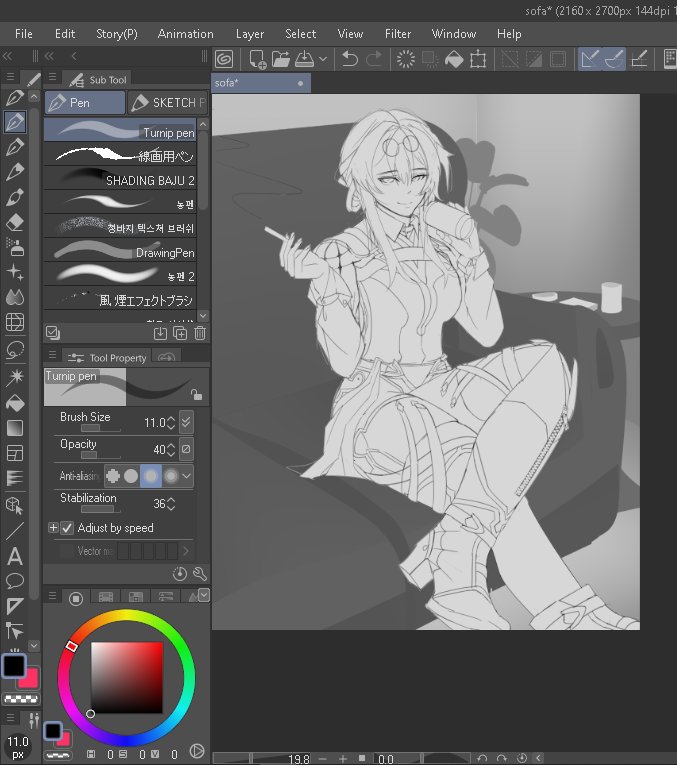677x765 pixels.
Task: Open the anti-aliasing dropdown arrow
Action: point(187,476)
